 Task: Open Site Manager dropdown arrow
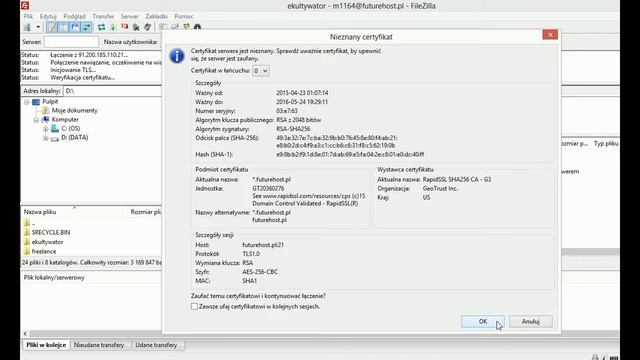click(x=38, y=27)
